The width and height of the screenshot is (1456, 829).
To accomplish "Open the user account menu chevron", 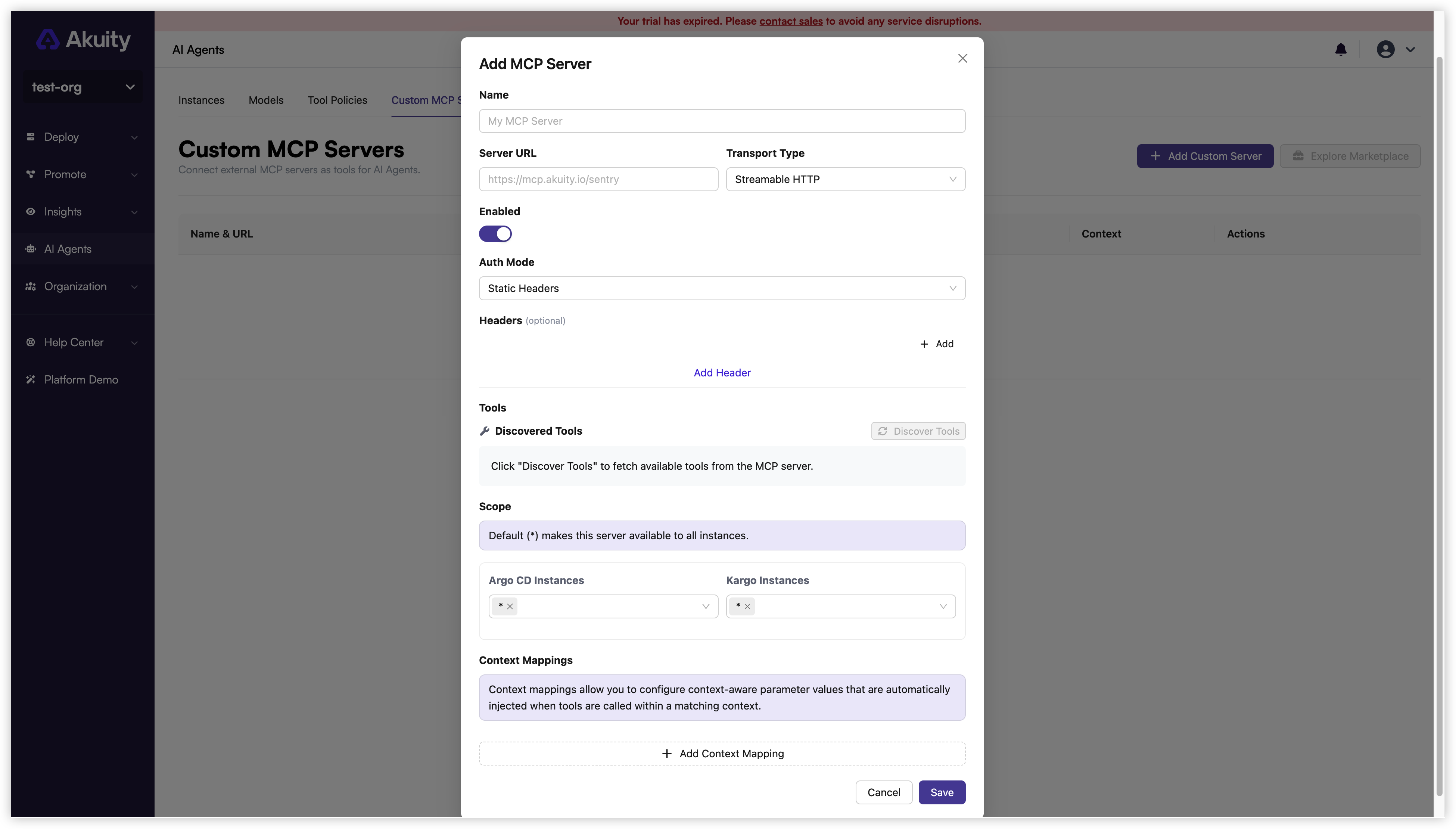I will (1410, 50).
